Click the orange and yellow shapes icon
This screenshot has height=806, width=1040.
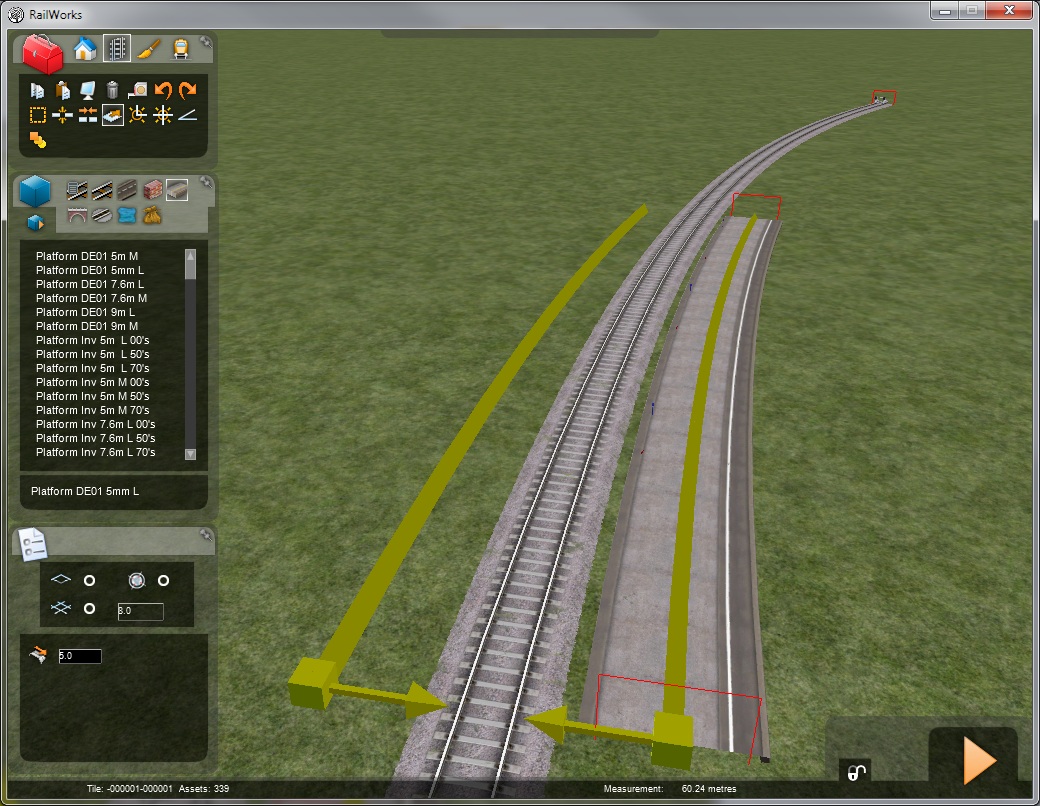38,140
